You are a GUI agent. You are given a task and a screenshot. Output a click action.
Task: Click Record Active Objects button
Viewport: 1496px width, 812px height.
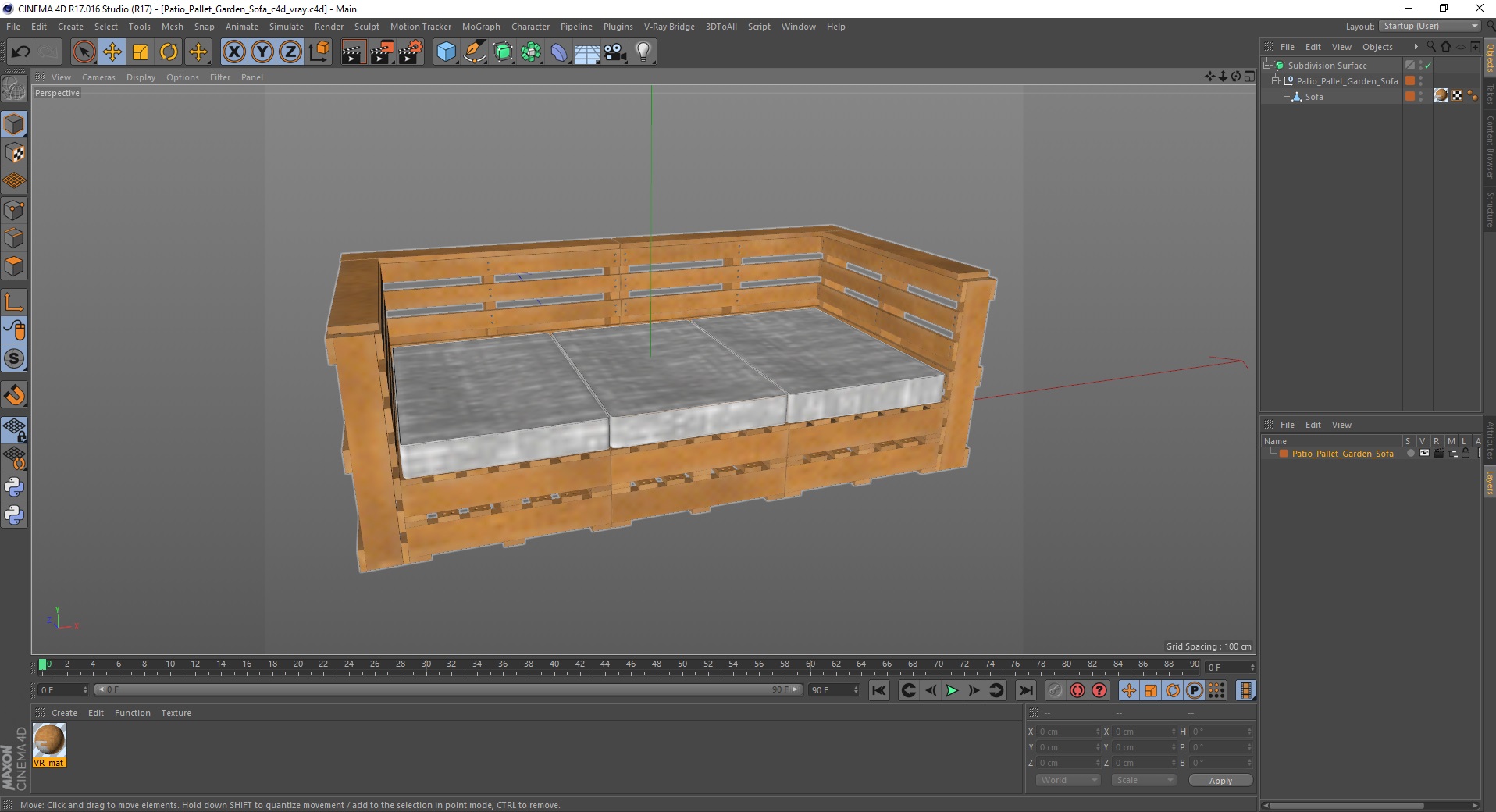coord(1055,690)
